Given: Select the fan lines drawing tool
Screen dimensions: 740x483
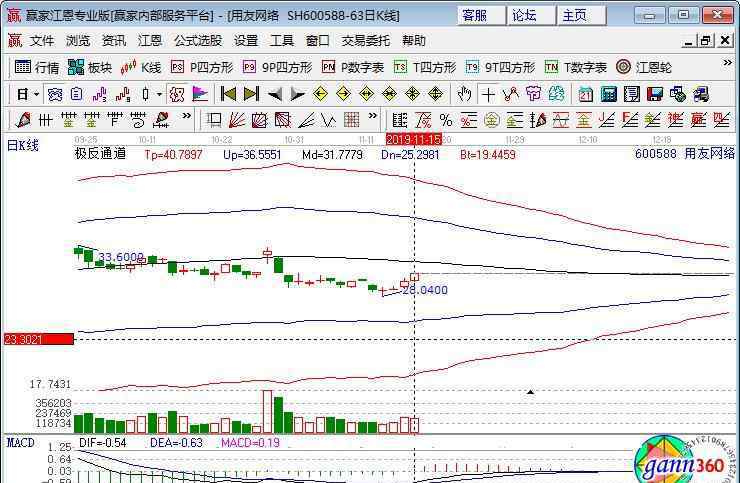Looking at the screenshot, I should click(x=236, y=120).
